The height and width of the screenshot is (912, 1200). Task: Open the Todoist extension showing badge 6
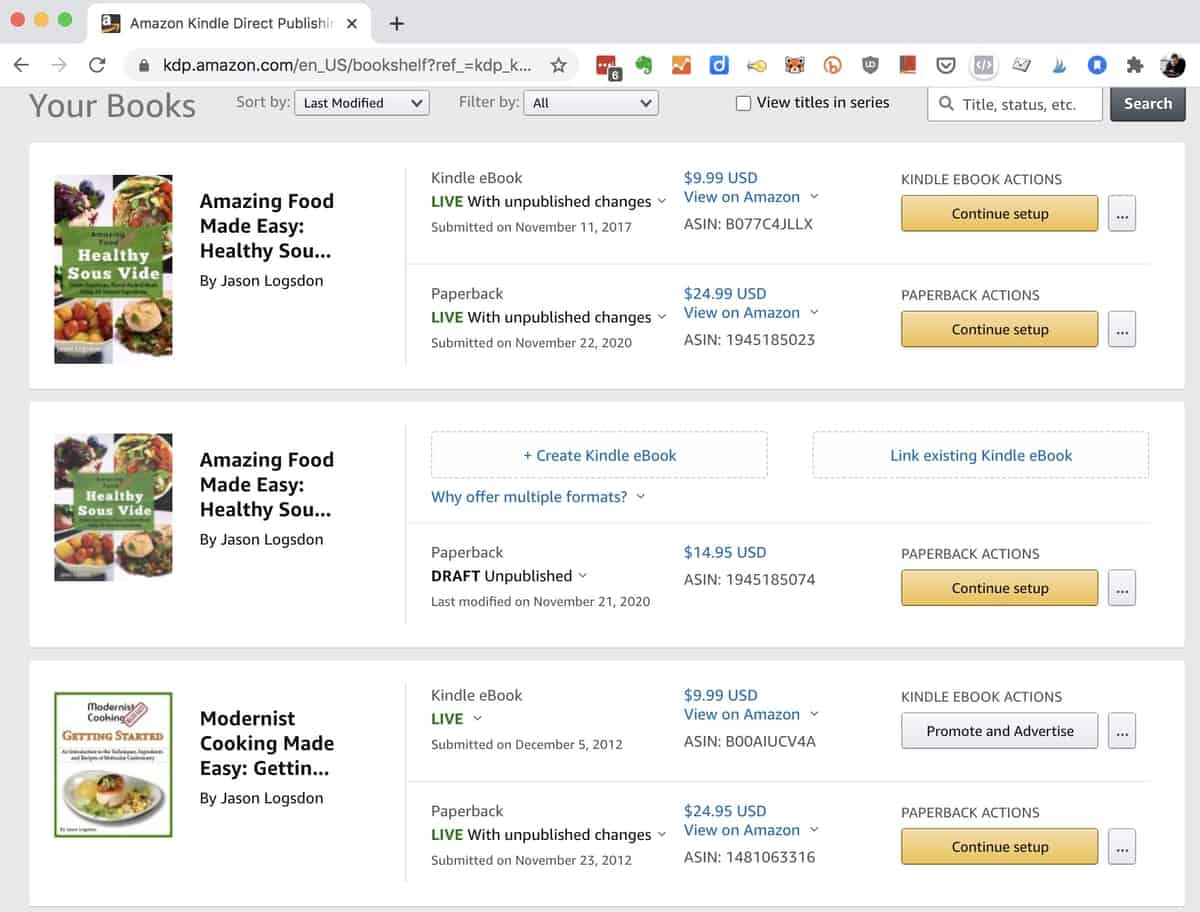(608, 63)
